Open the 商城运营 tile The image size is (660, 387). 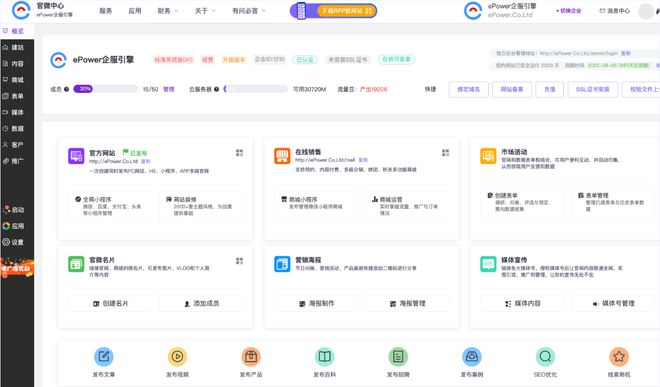pyautogui.click(x=407, y=206)
